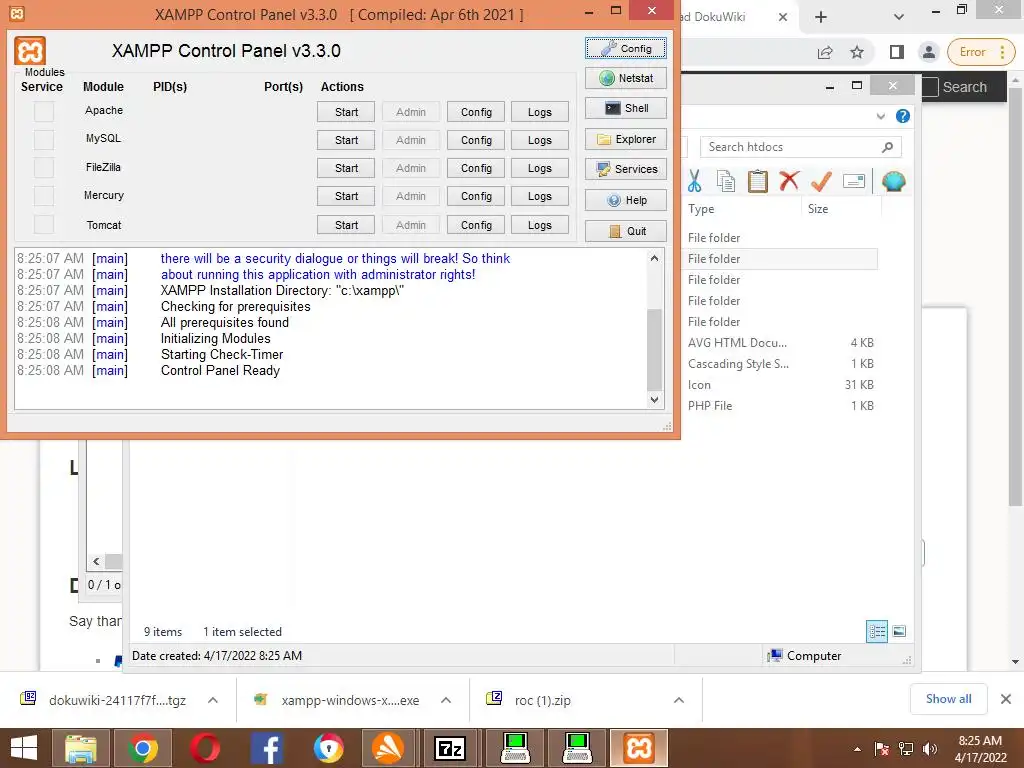Image resolution: width=1024 pixels, height=768 pixels.
Task: Open Explorer help via blue question mark
Action: (903, 116)
